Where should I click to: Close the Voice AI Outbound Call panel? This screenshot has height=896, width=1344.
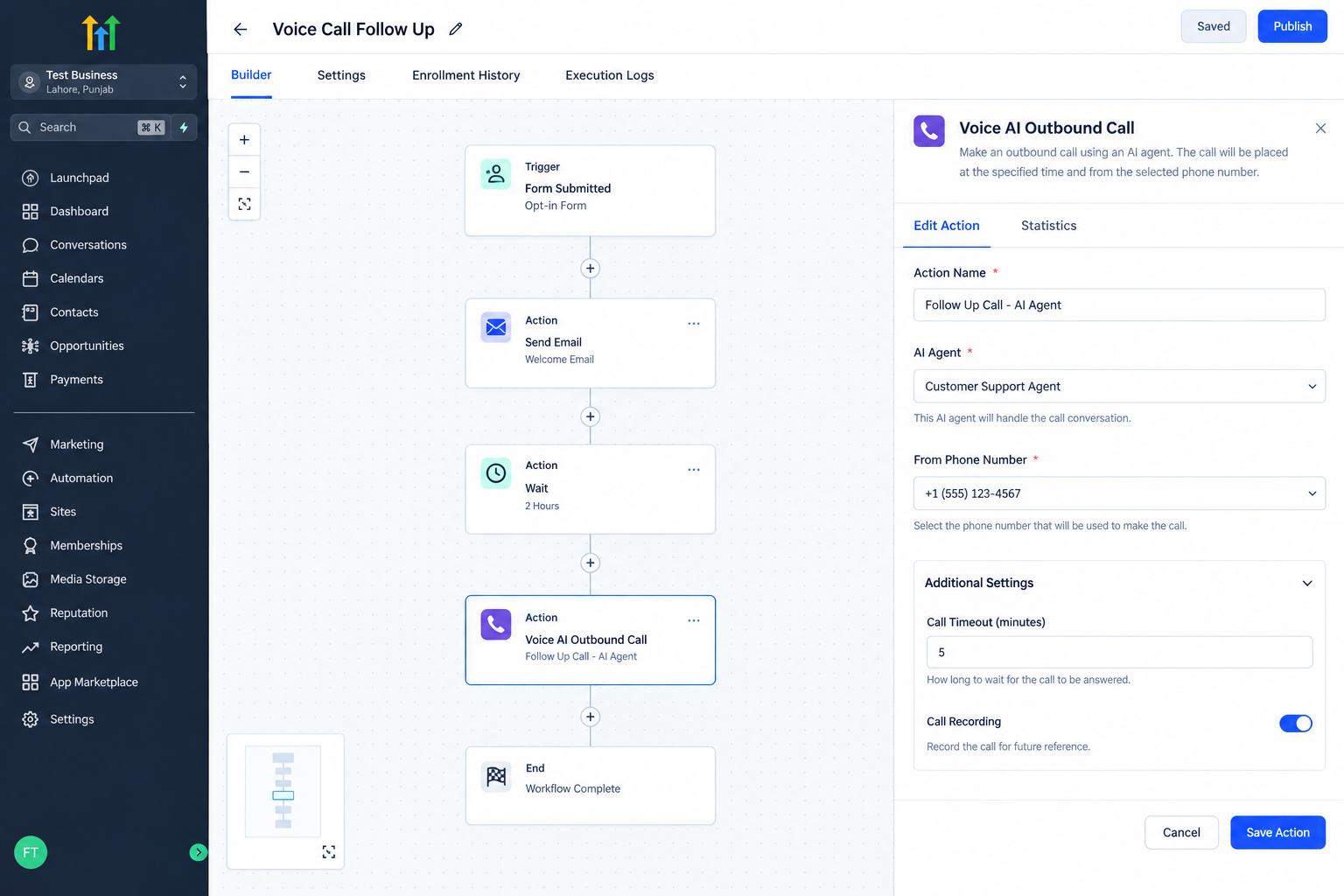pos(1320,129)
